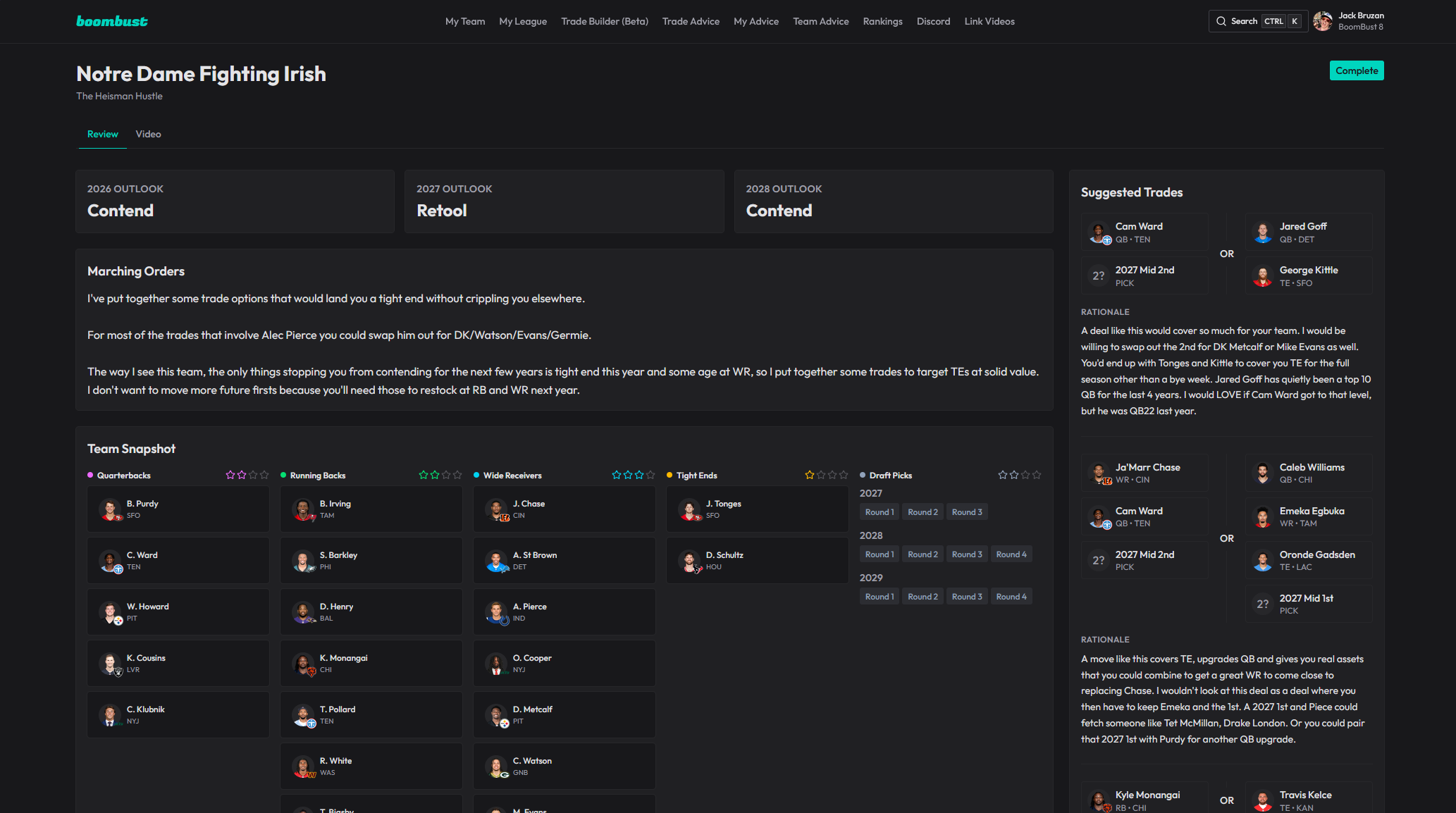Click Jack Bruzan account name

[x=1361, y=15]
